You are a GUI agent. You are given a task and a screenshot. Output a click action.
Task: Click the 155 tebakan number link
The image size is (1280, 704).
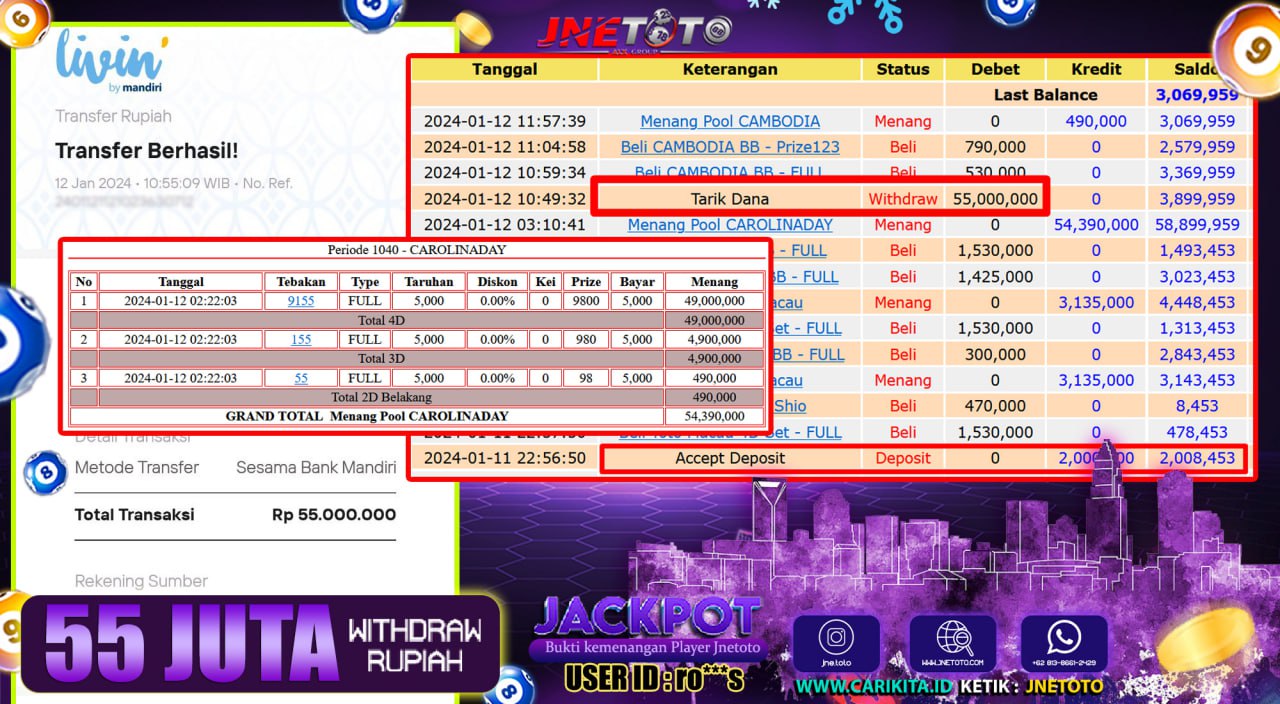click(x=300, y=339)
